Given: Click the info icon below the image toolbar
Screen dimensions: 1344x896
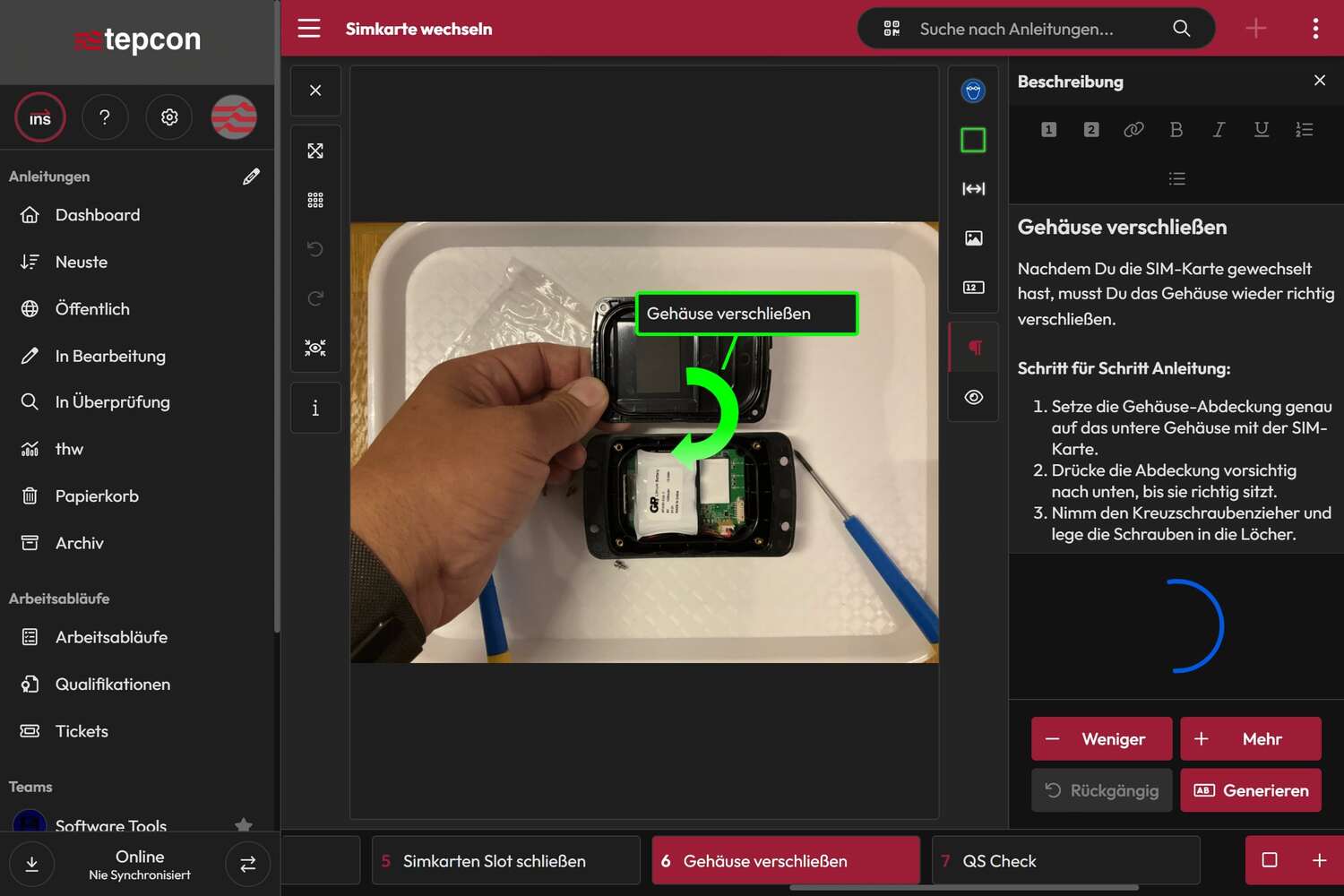Looking at the screenshot, I should click(x=314, y=408).
